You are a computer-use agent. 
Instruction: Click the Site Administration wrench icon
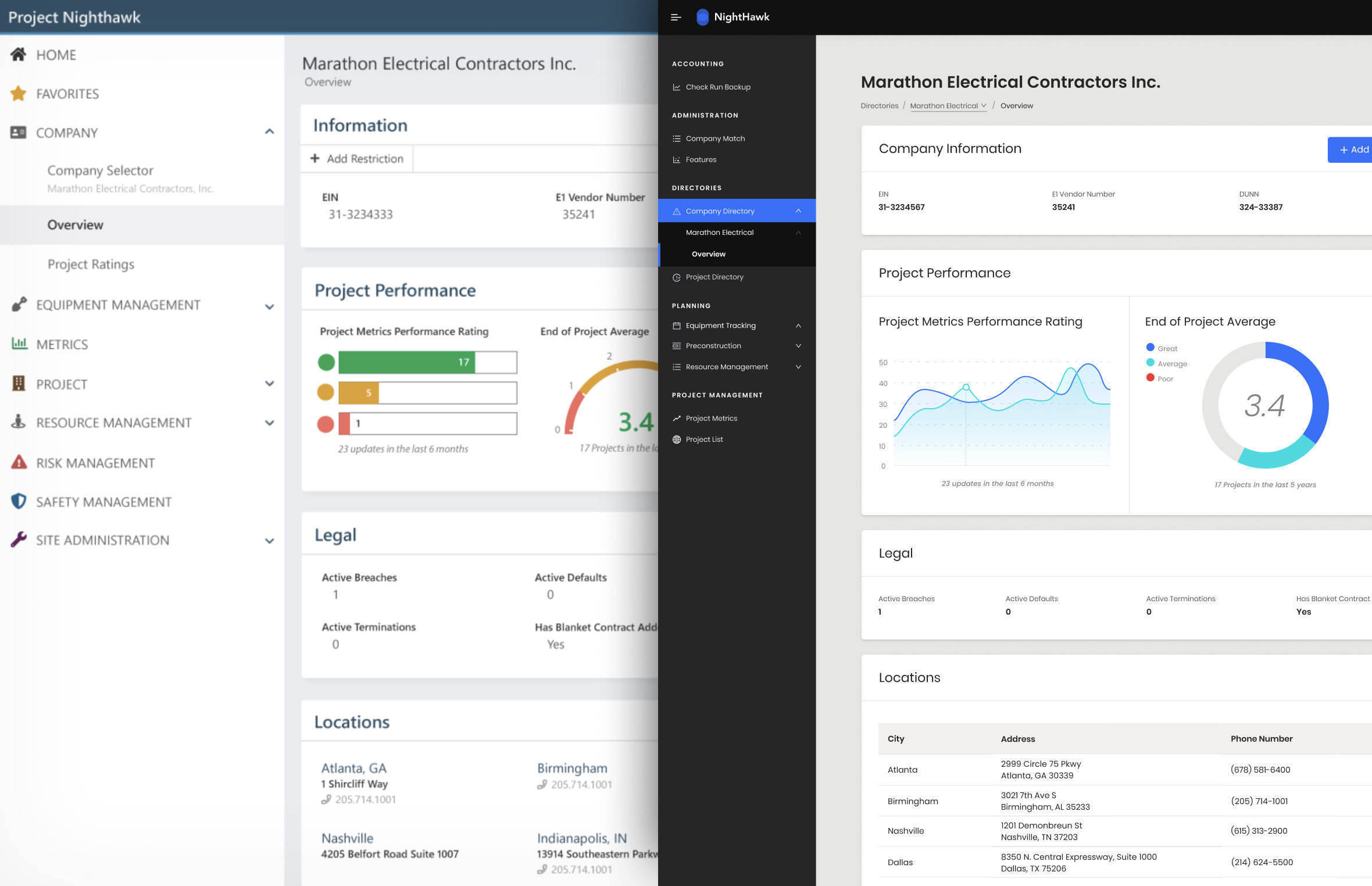19,540
